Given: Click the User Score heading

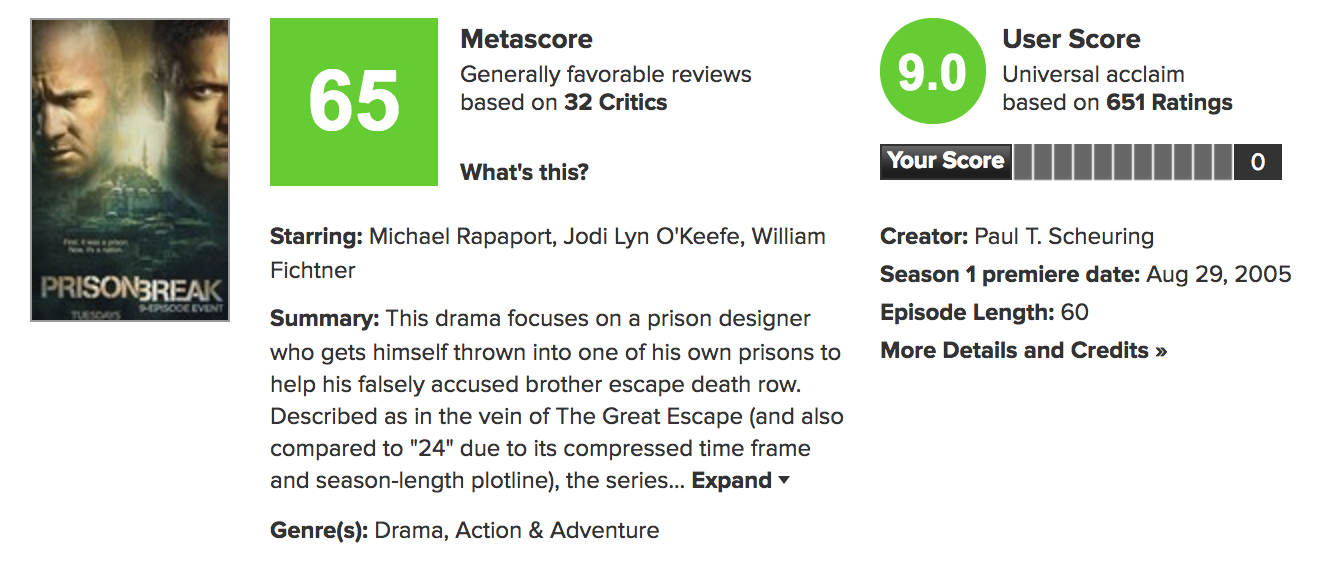Looking at the screenshot, I should 1071,39.
